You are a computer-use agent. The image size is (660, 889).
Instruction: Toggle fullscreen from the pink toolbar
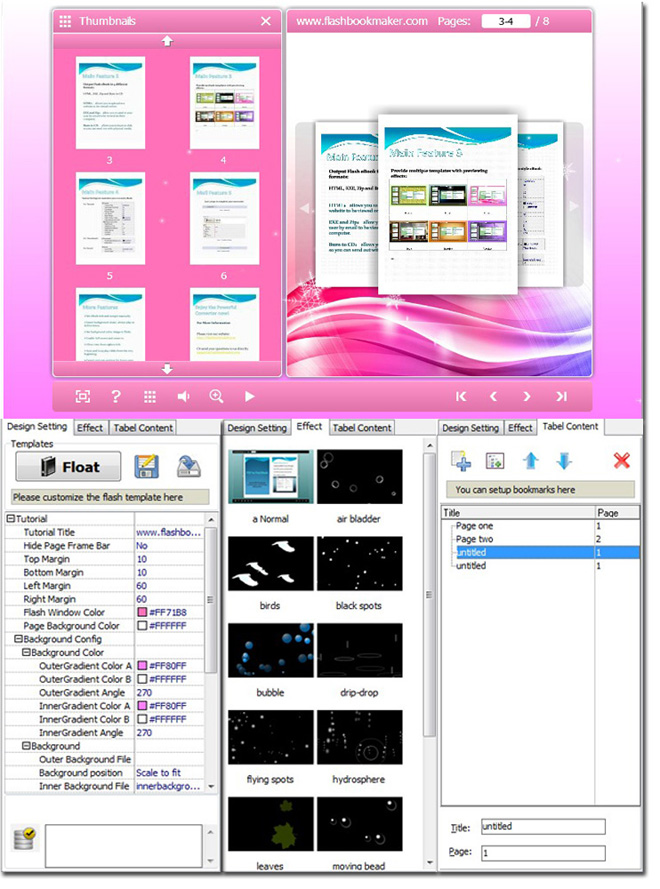(83, 396)
